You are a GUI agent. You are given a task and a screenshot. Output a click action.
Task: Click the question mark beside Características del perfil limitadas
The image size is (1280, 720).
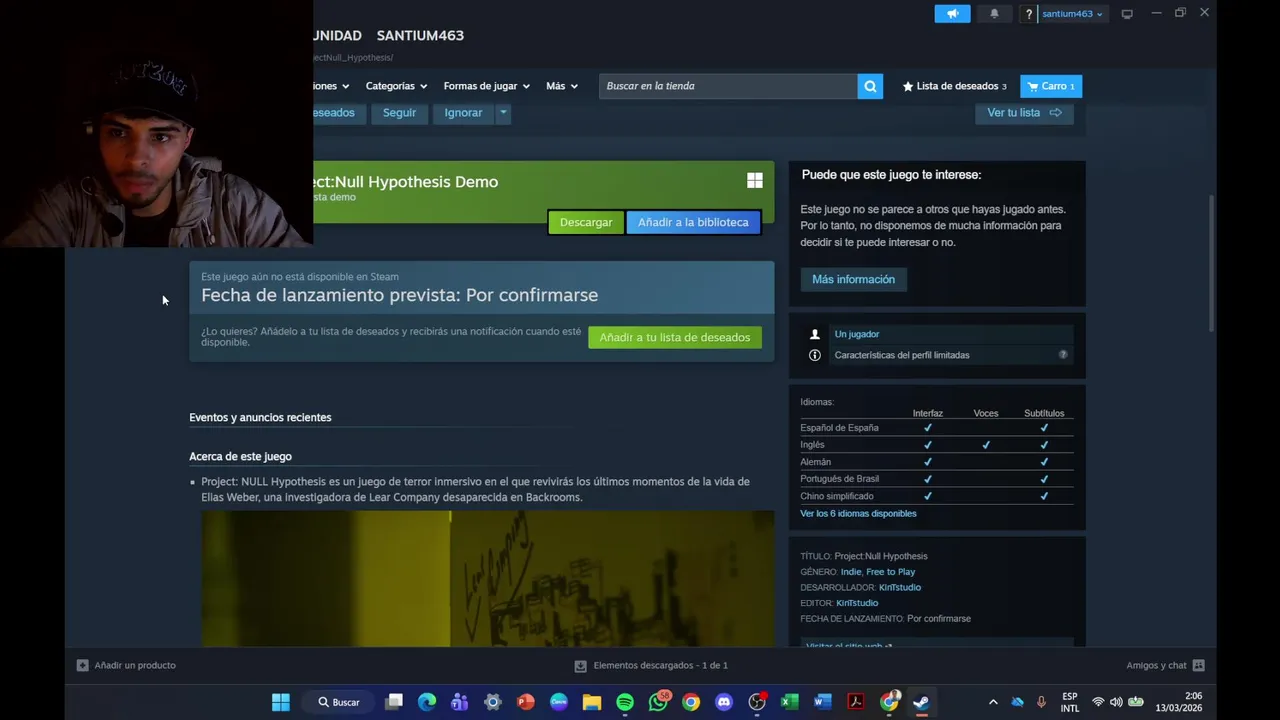tap(1063, 355)
